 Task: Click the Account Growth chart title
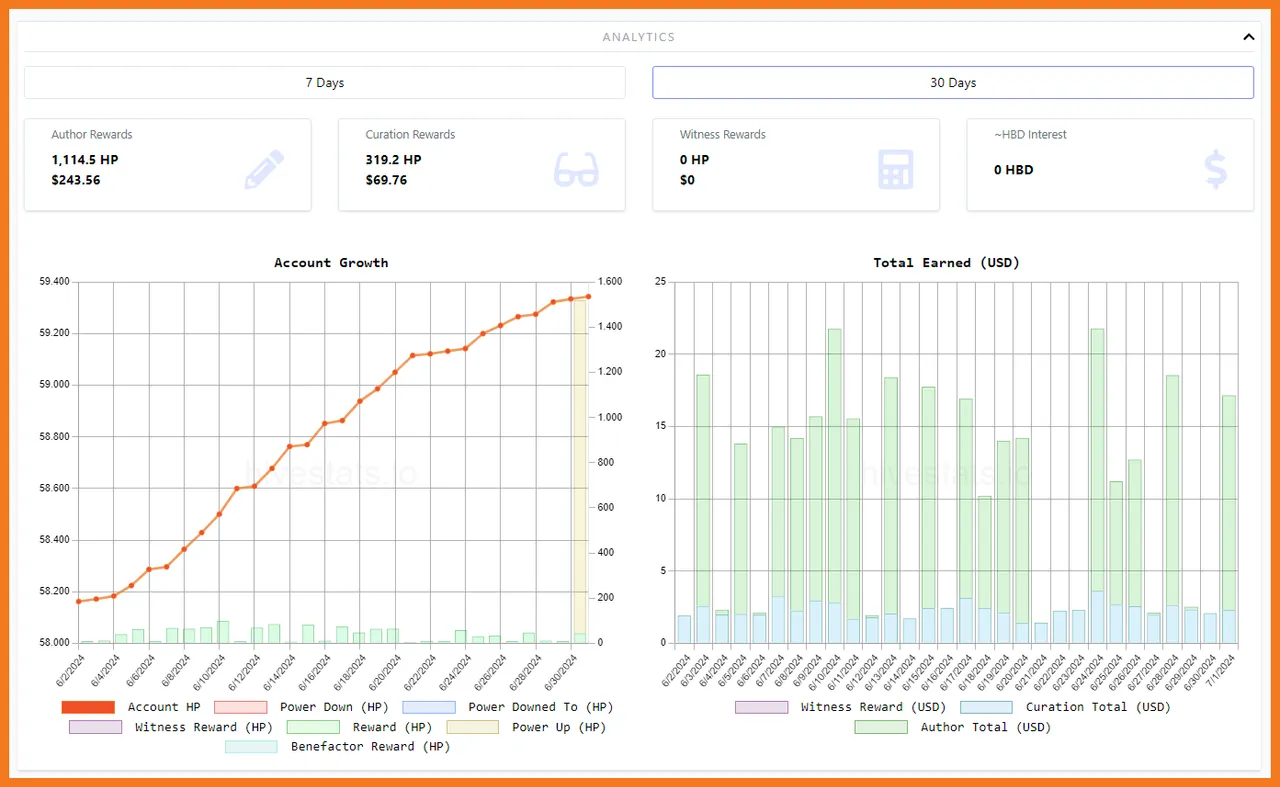331,263
